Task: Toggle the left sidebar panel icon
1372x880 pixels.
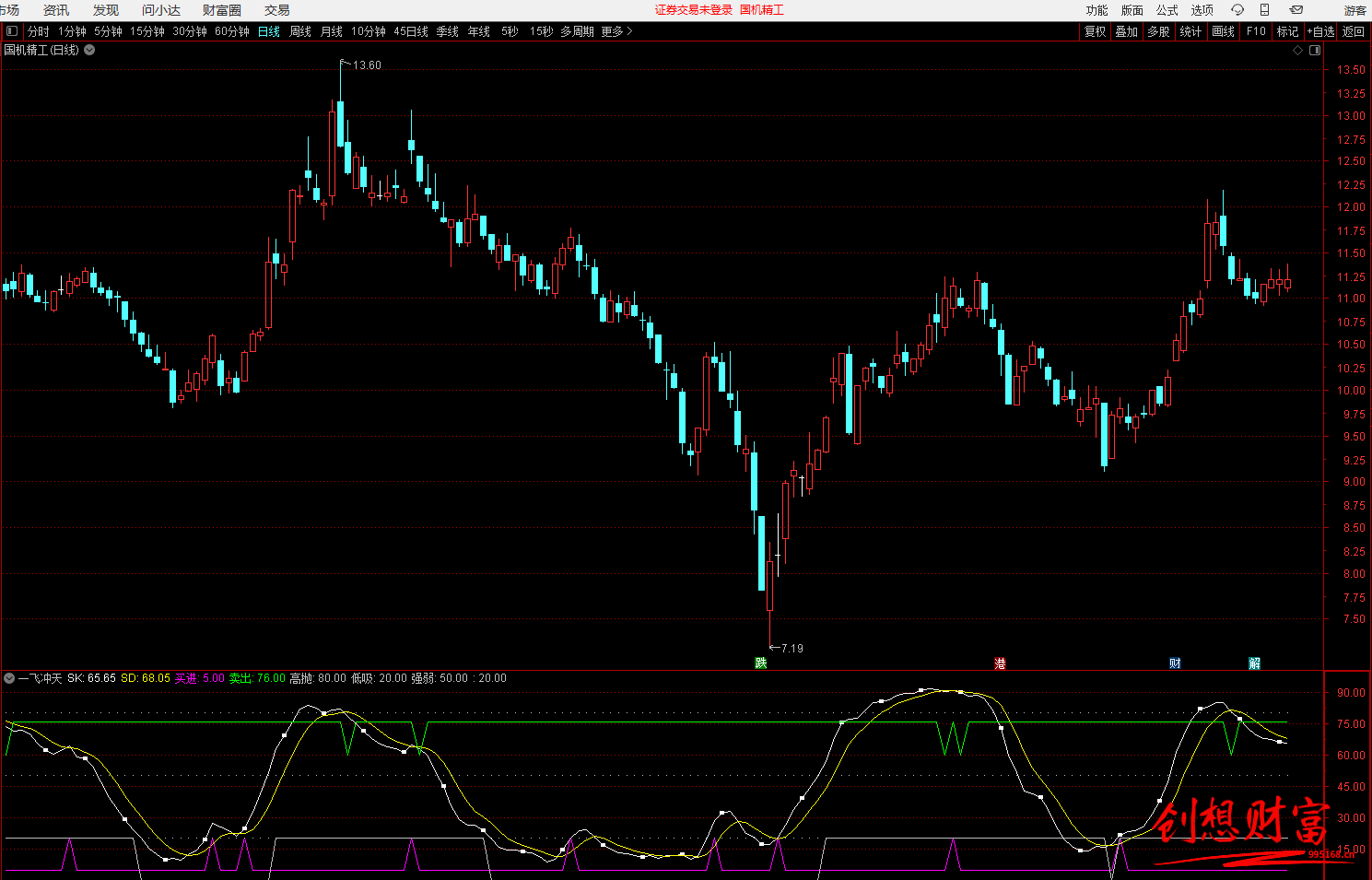Action: pos(12,31)
